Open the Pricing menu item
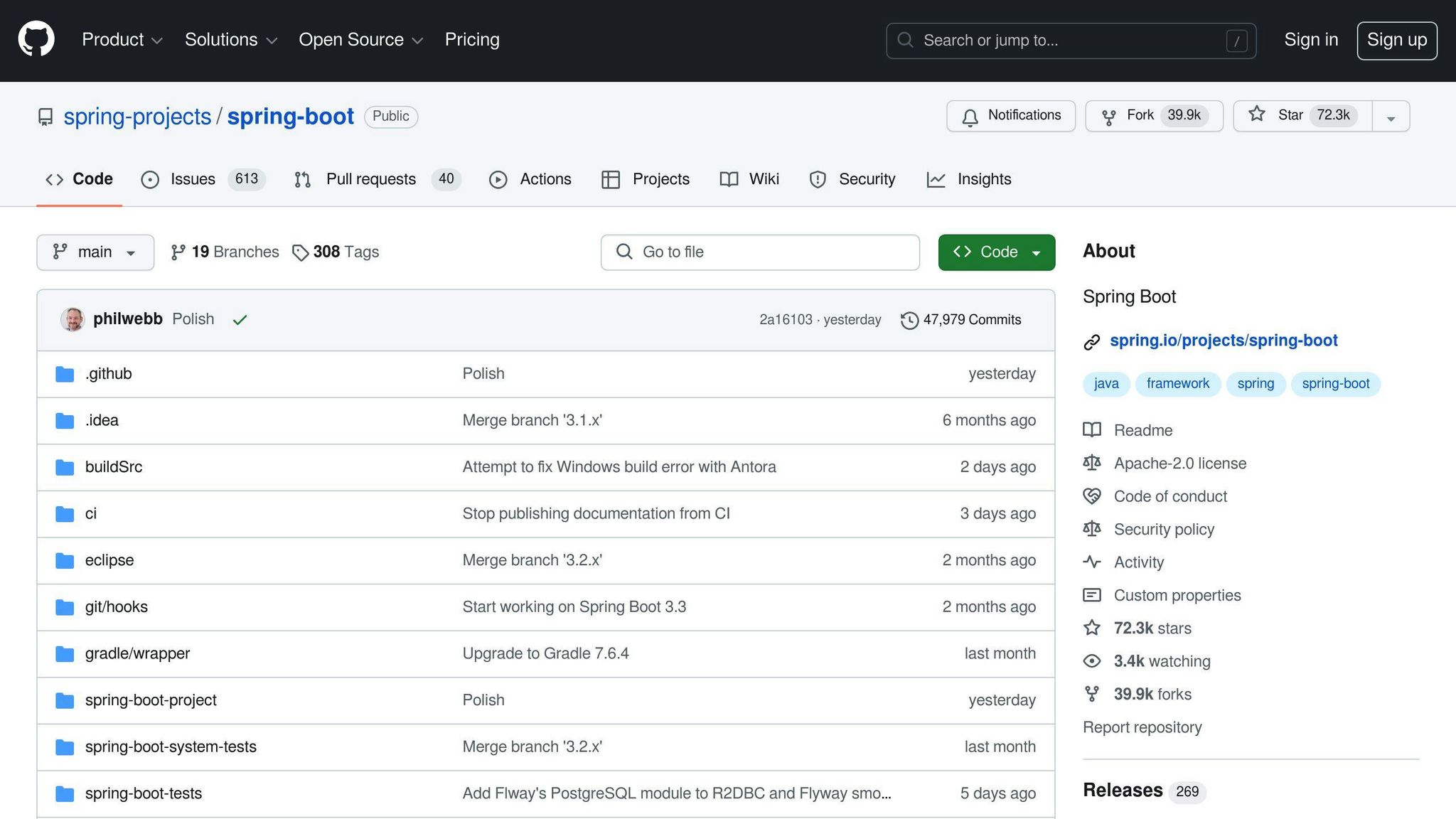 471,40
